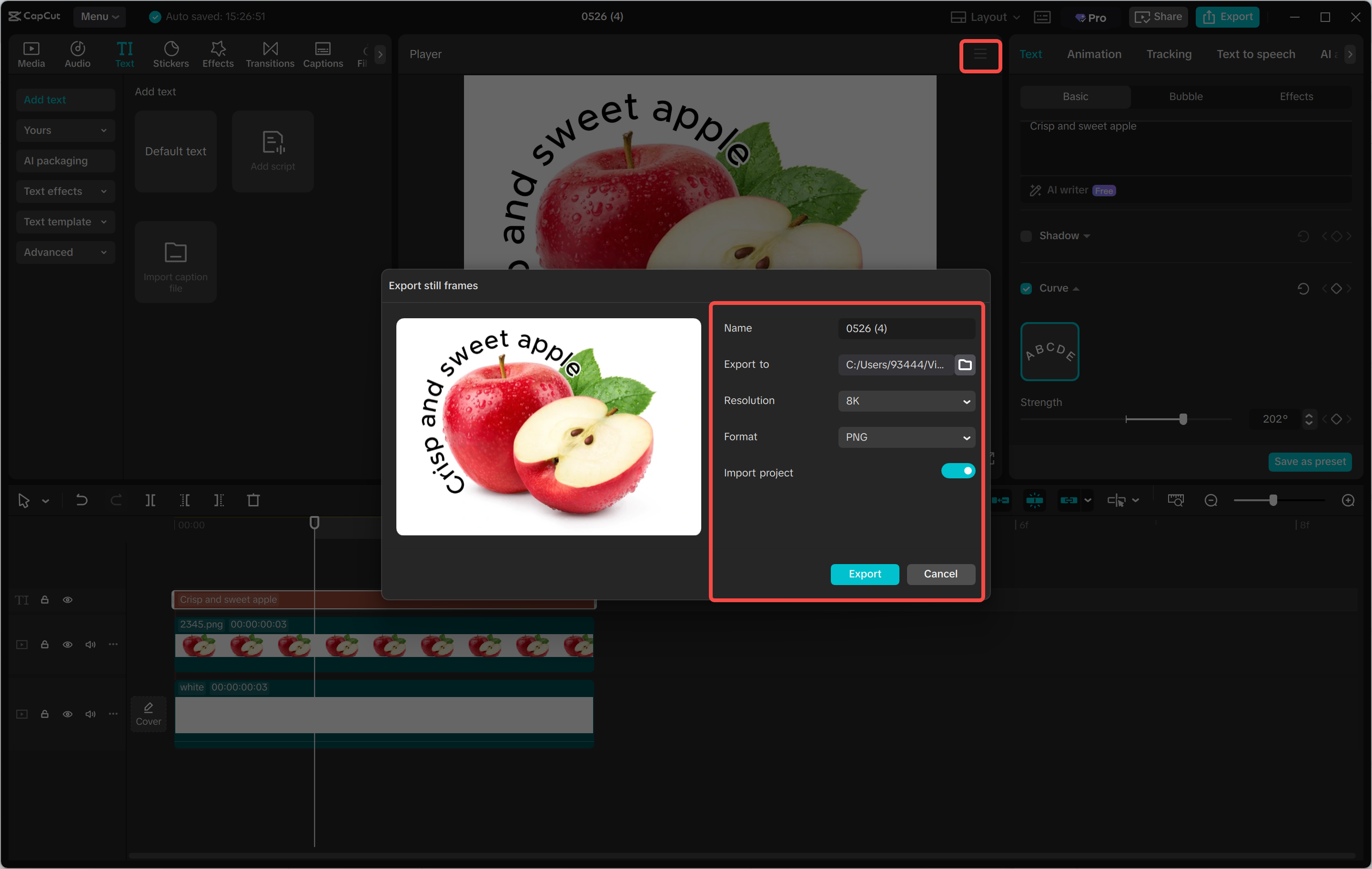Uncheck the Curve checkbox

coord(1026,288)
